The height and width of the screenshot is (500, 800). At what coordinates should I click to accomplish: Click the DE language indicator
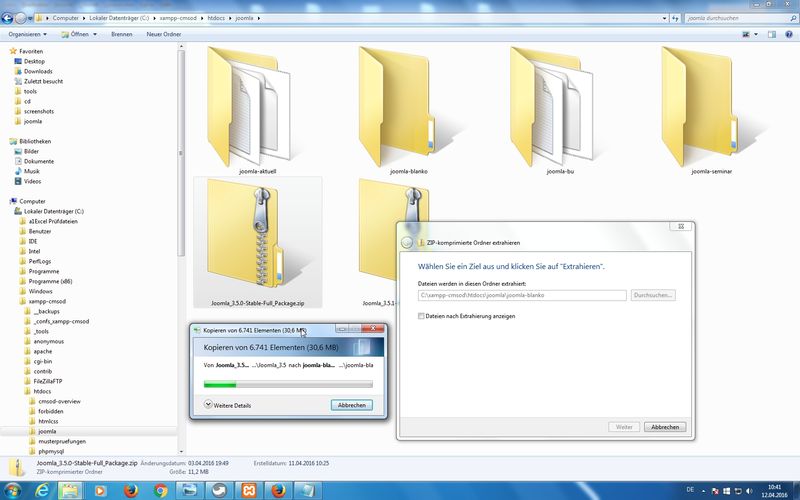[690, 490]
